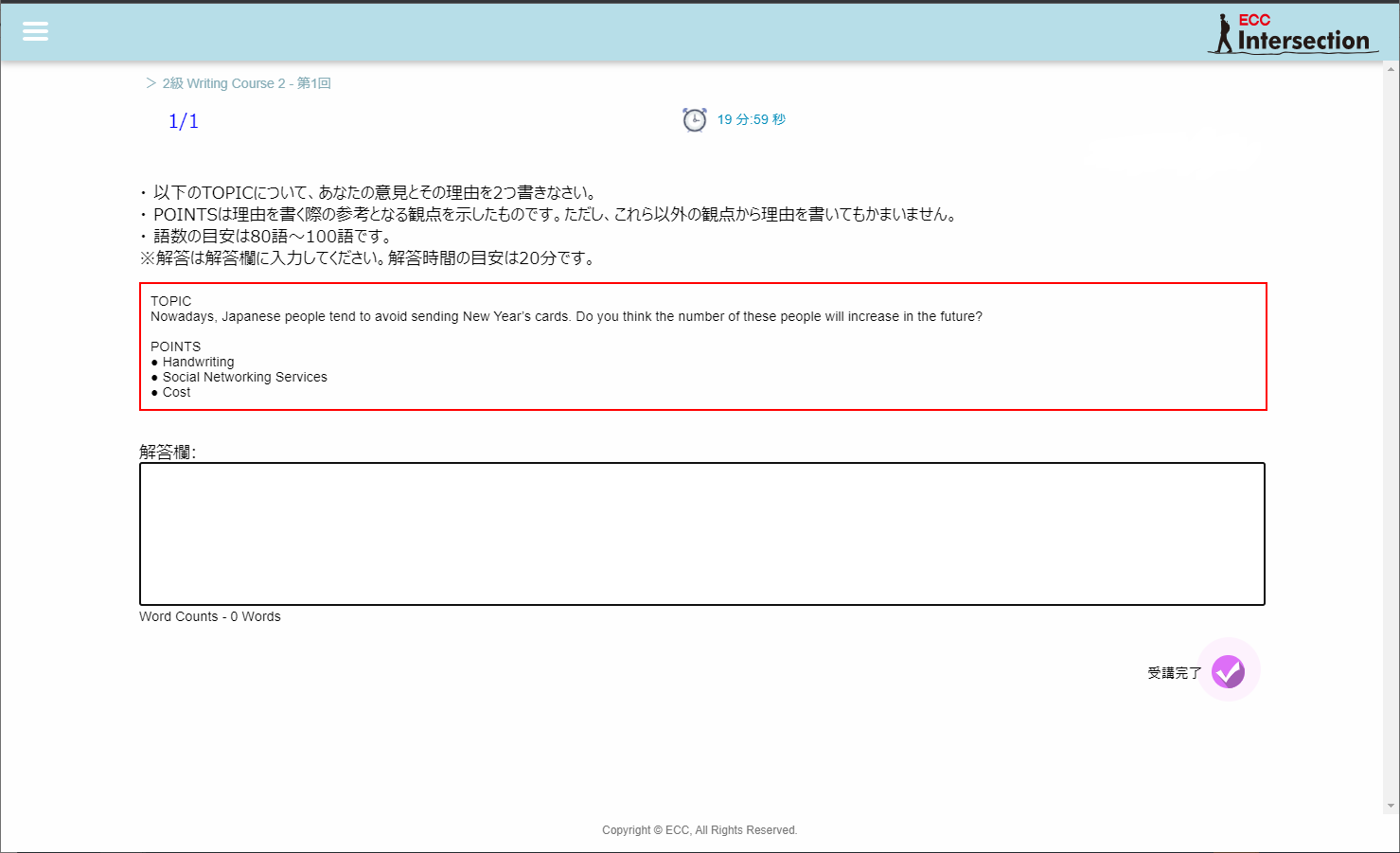Open the hamburger navigation menu
The width and height of the screenshot is (1400, 853).
pos(35,31)
